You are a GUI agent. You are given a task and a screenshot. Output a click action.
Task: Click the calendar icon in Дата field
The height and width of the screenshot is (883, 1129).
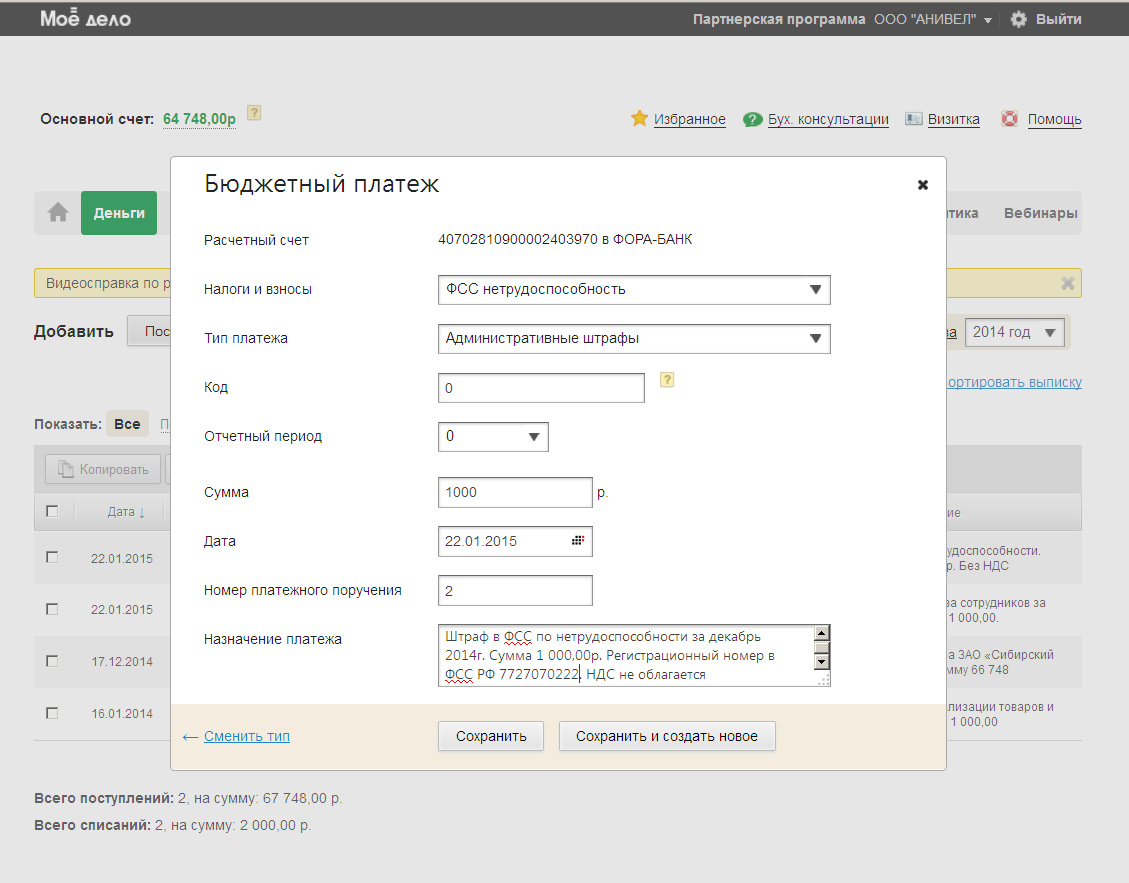click(578, 541)
